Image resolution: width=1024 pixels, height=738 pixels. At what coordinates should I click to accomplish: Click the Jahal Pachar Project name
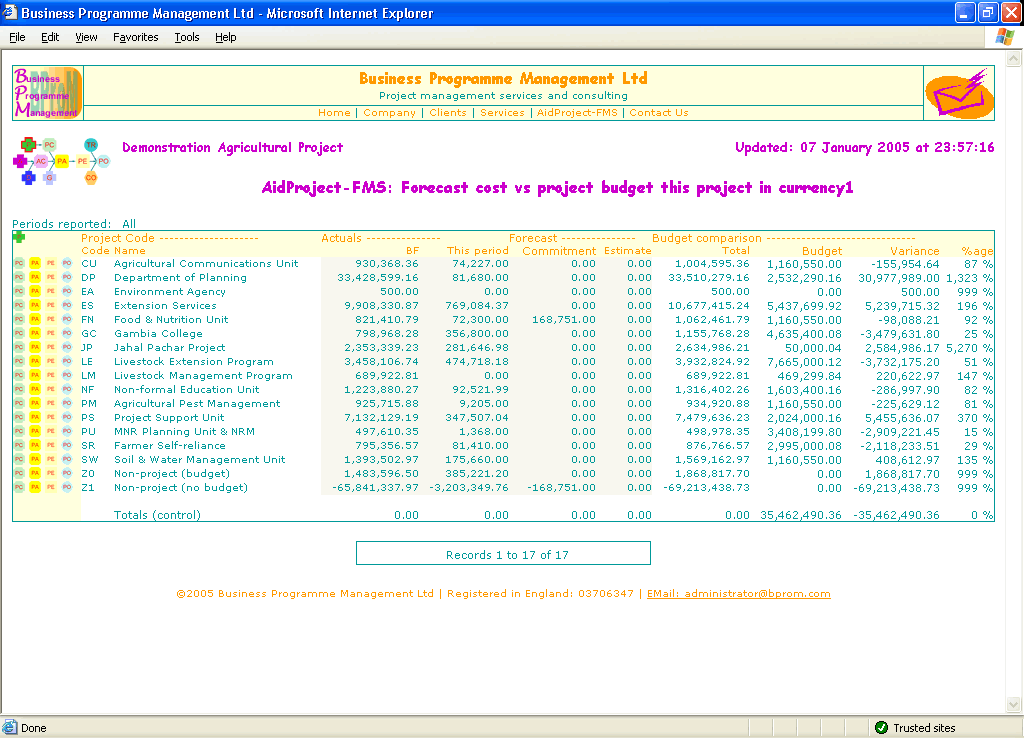point(170,347)
